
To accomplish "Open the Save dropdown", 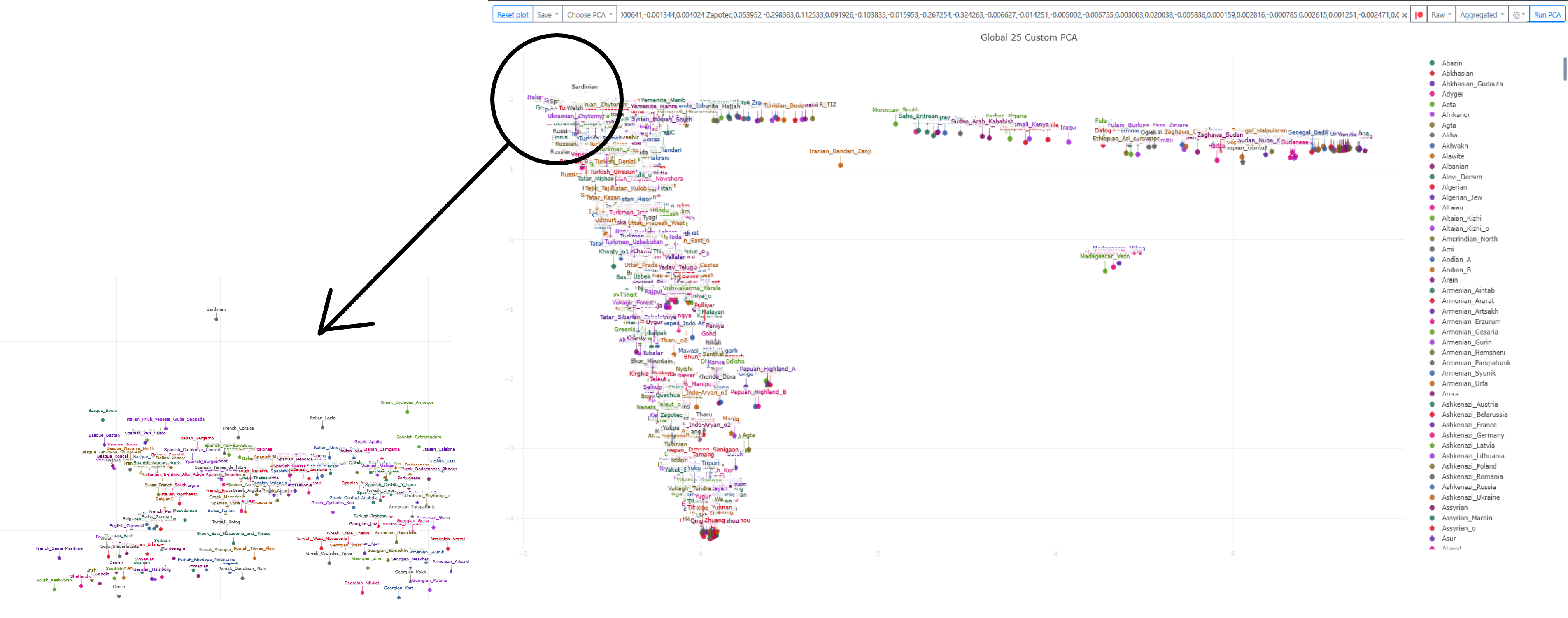I will [x=547, y=14].
